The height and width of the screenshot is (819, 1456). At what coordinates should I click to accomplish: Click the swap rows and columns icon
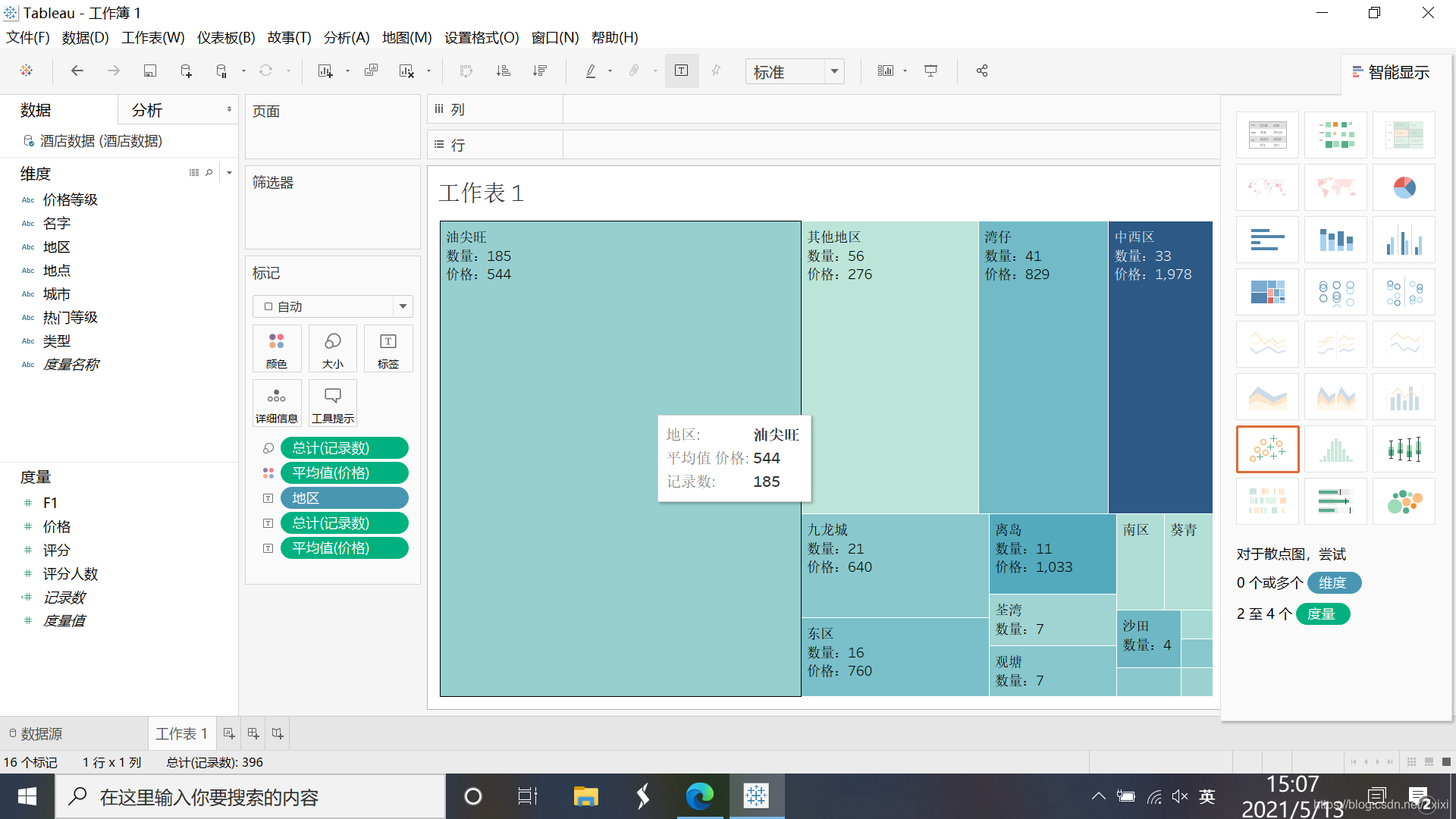pyautogui.click(x=466, y=71)
